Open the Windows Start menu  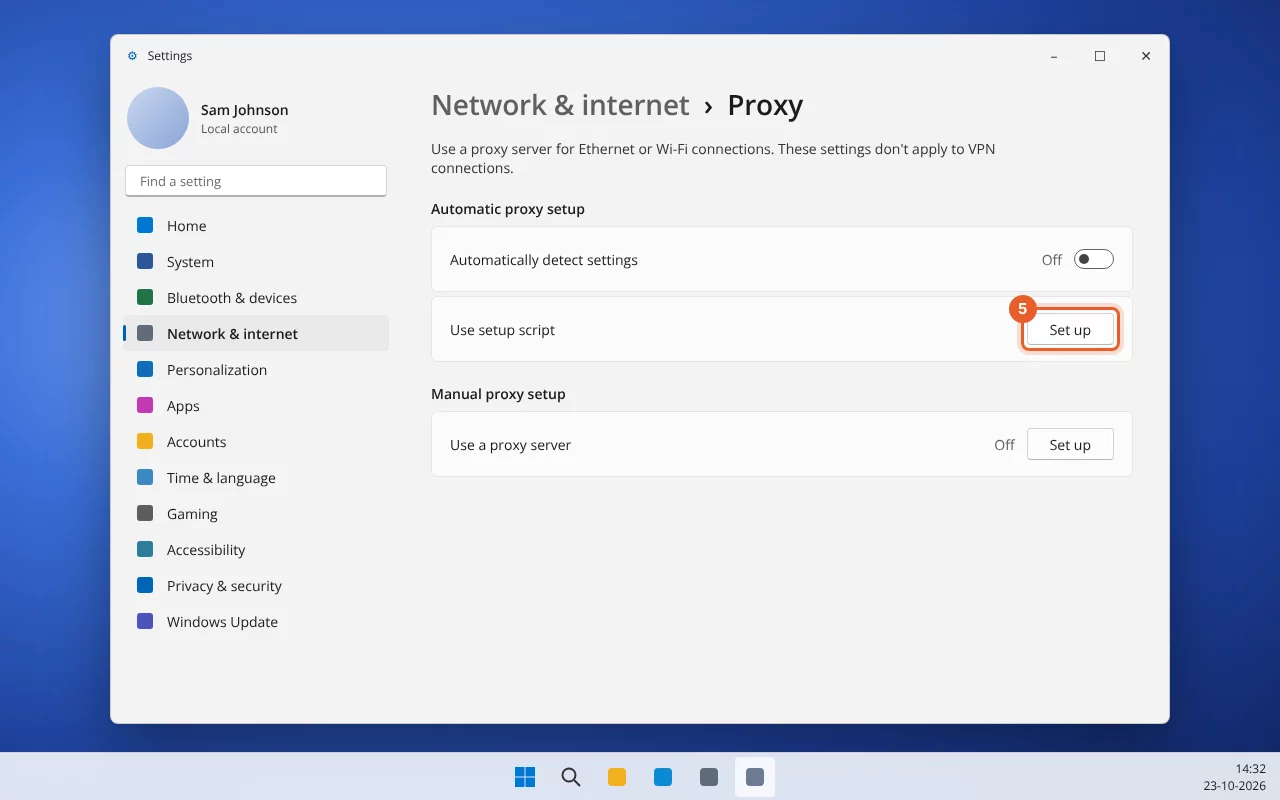(525, 777)
